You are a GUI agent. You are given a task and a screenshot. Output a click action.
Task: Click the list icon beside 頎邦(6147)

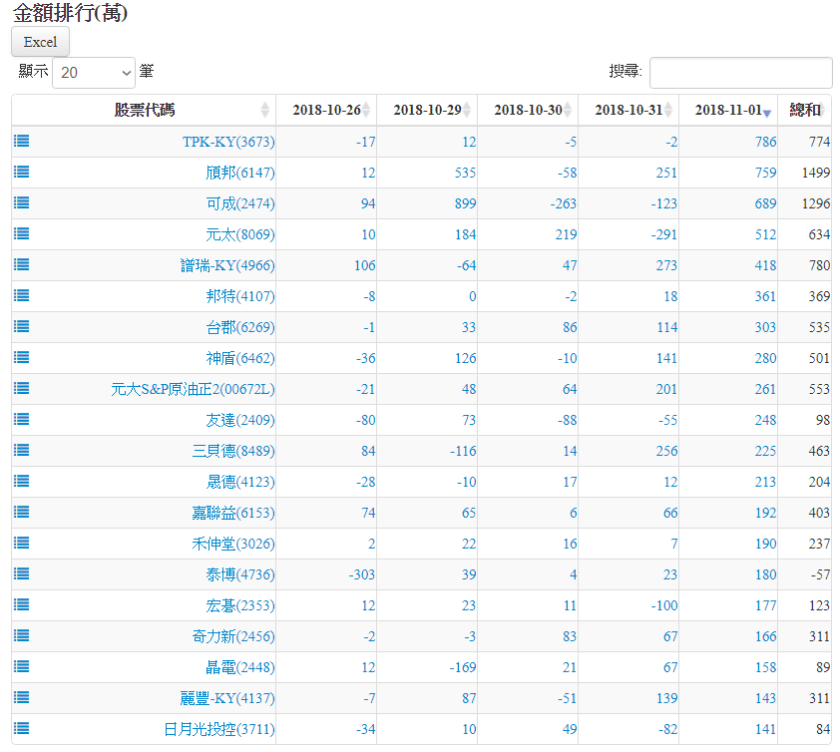[x=21, y=172]
